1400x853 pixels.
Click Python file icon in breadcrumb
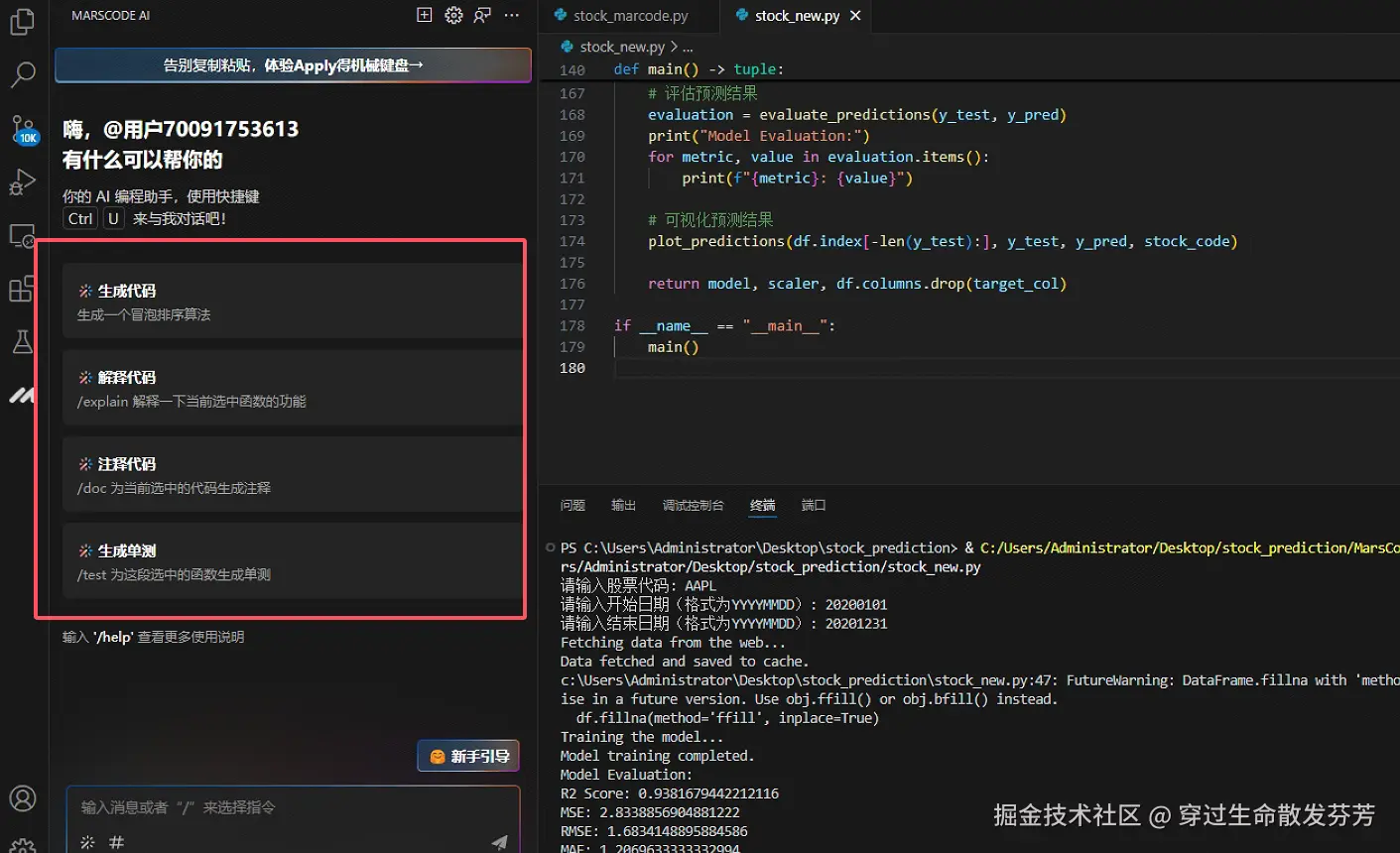(x=568, y=47)
